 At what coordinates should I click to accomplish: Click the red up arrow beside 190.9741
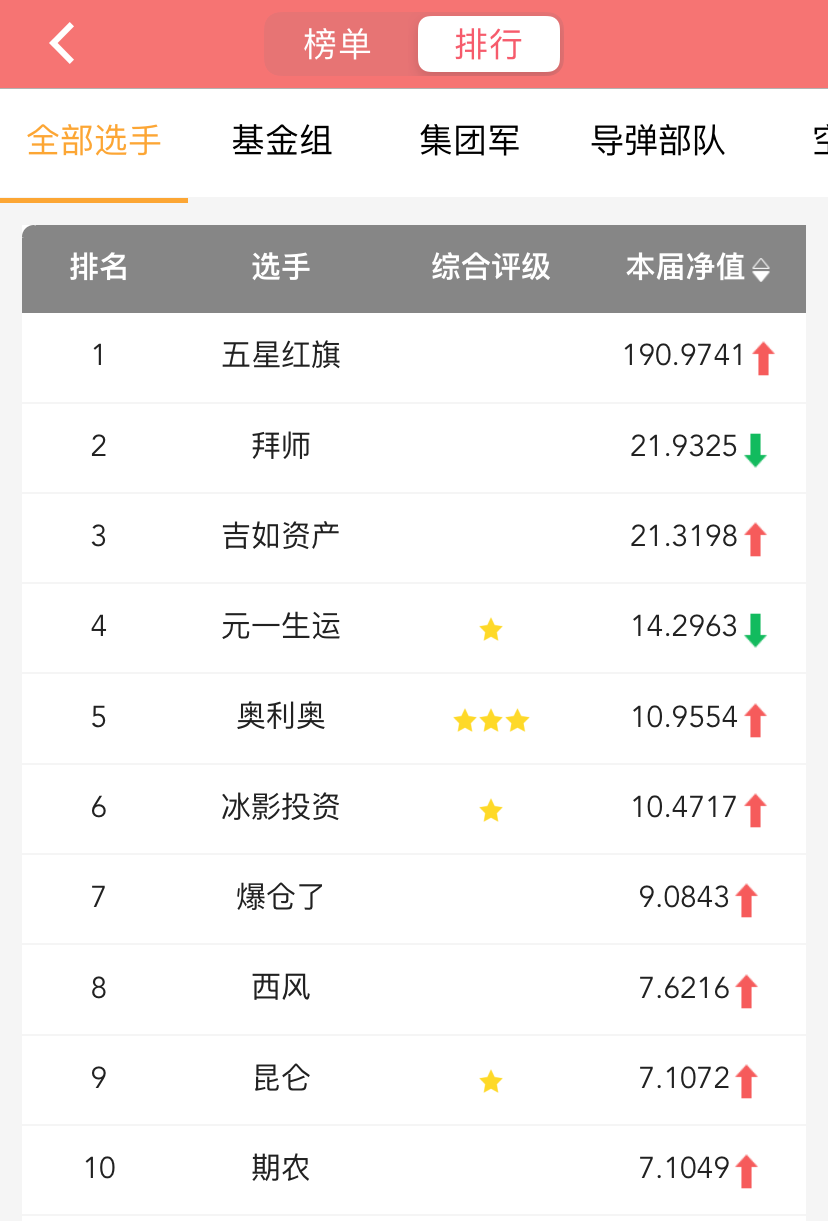click(764, 358)
